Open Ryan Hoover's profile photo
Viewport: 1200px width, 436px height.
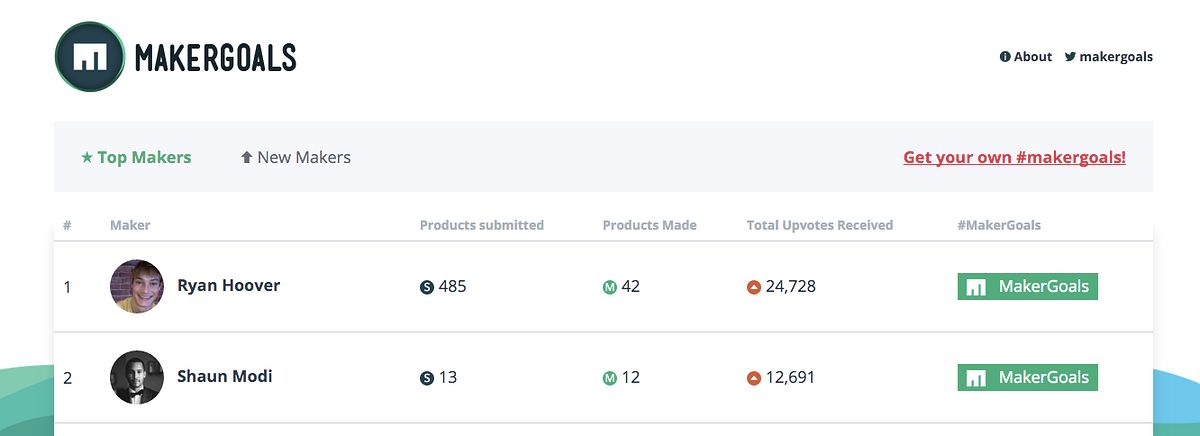pyautogui.click(x=136, y=287)
